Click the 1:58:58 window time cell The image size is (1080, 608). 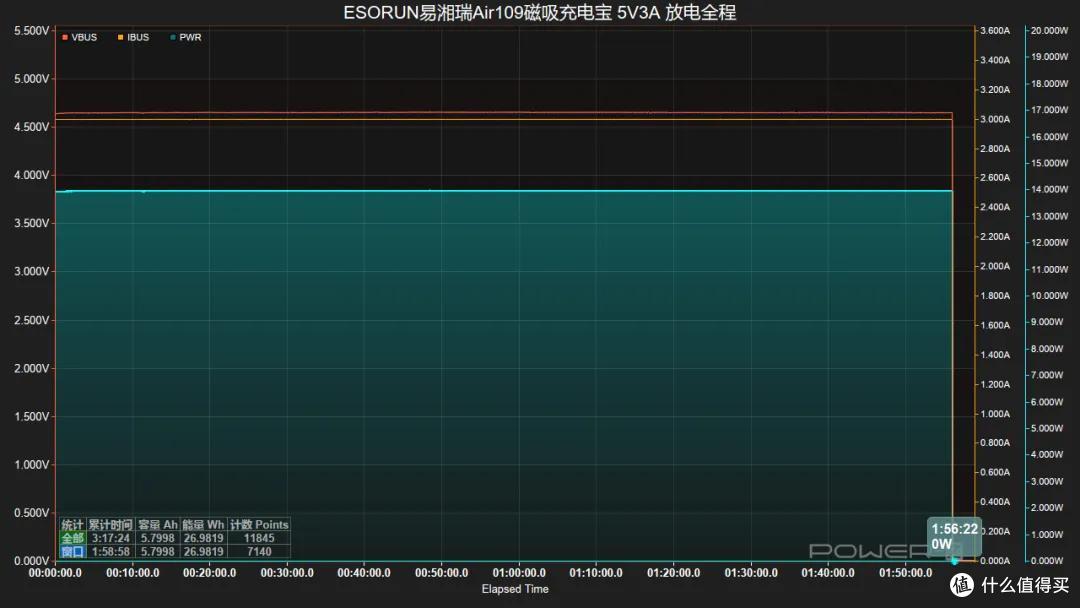click(110, 552)
